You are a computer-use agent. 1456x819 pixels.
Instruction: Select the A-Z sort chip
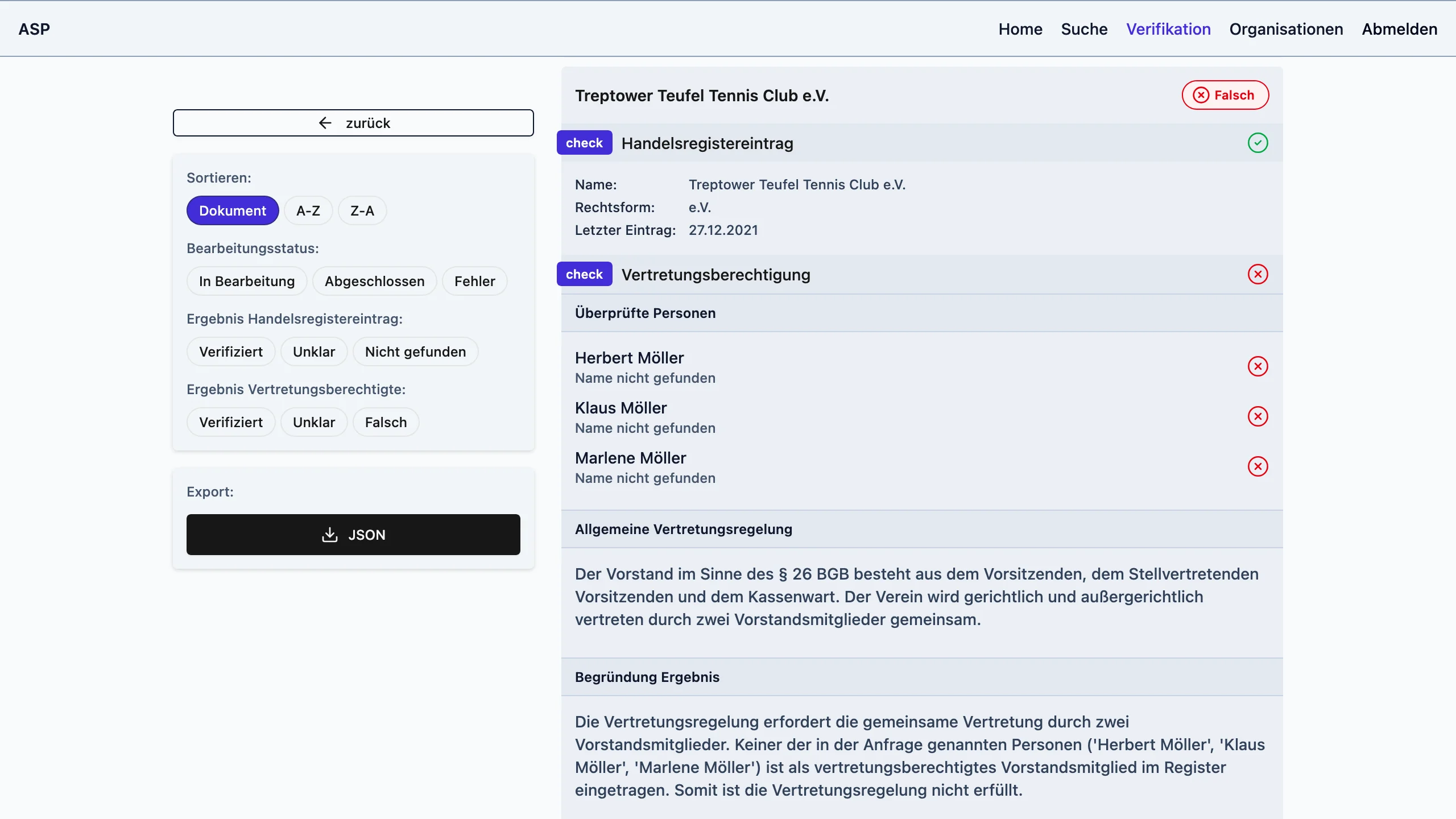point(308,210)
